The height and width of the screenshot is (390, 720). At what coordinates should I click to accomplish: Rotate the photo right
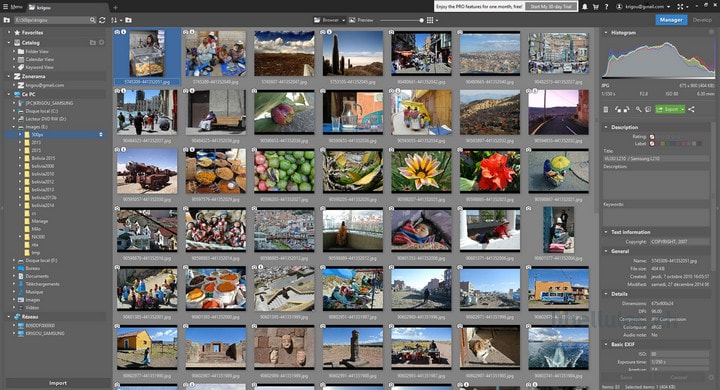pyautogui.click(x=625, y=109)
